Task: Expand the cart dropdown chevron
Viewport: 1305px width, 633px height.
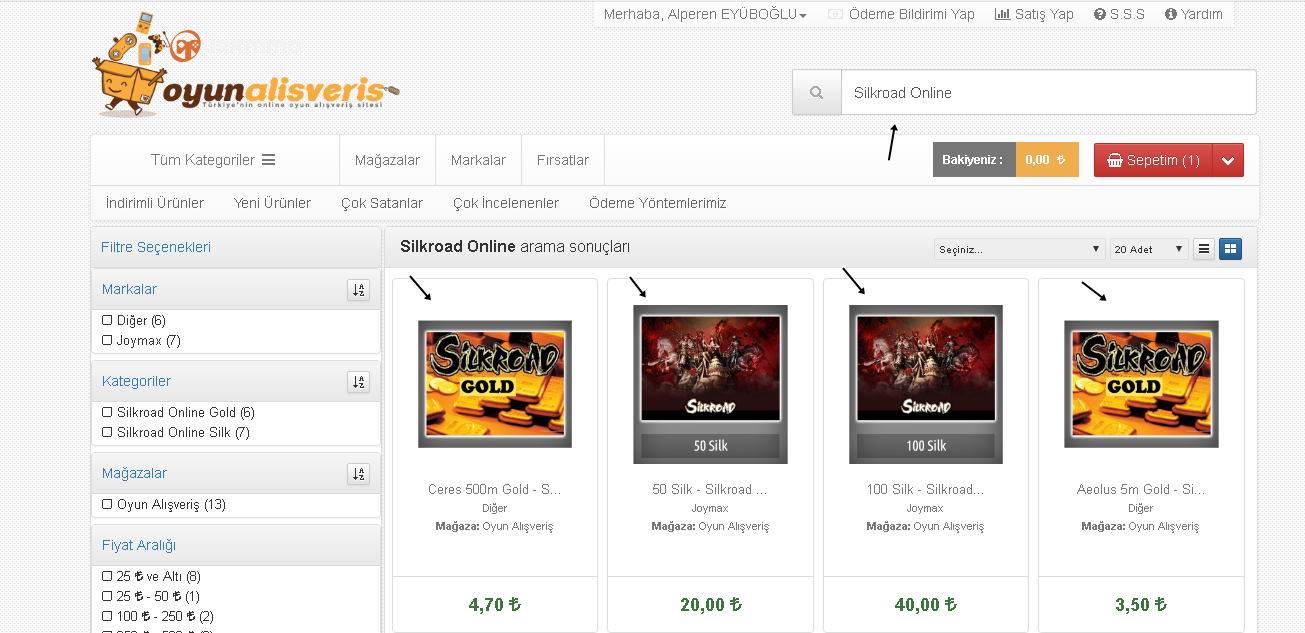Action: click(x=1228, y=161)
